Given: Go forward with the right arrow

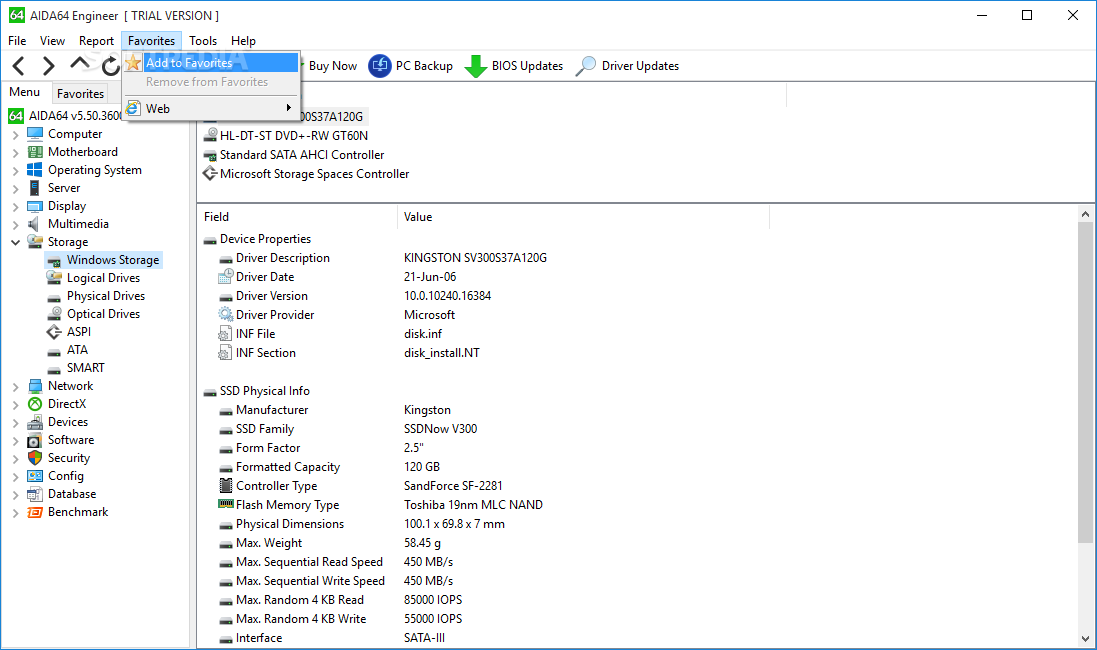Looking at the screenshot, I should (48, 66).
